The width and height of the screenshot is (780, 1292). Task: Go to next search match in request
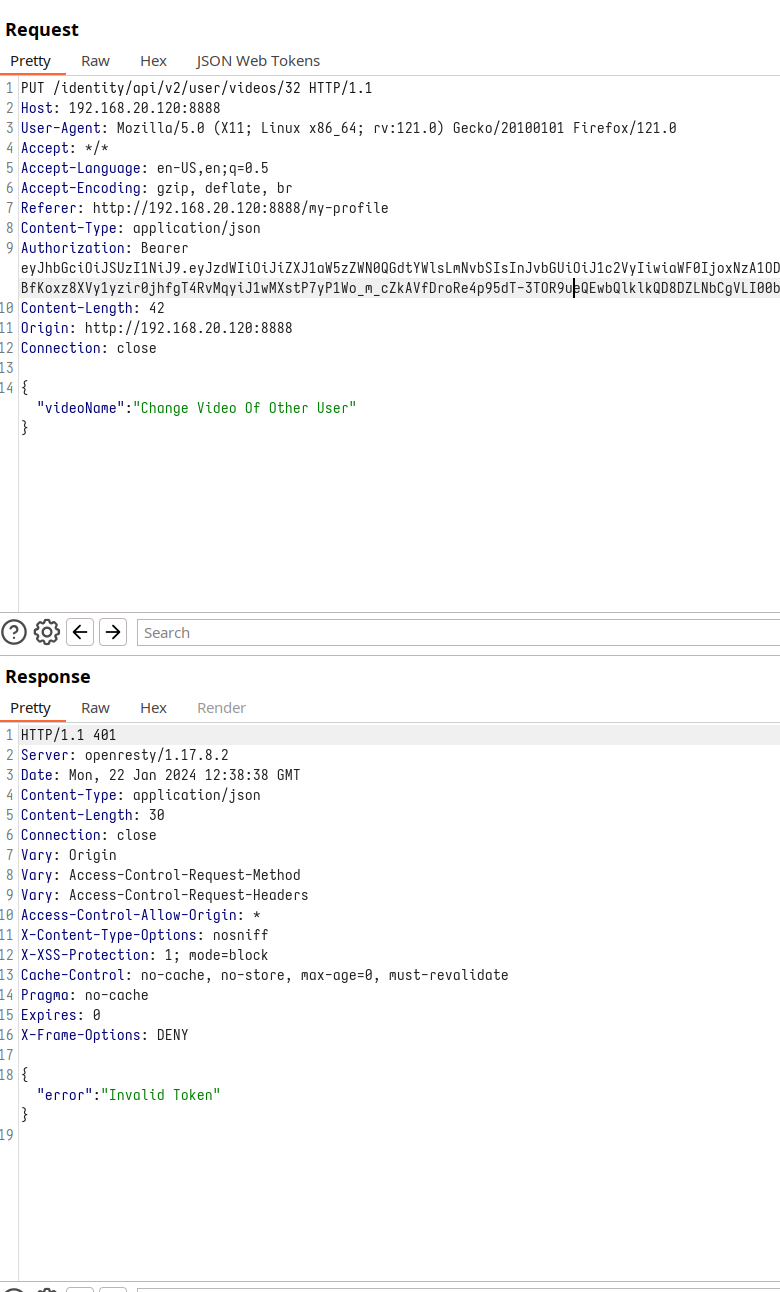click(113, 632)
